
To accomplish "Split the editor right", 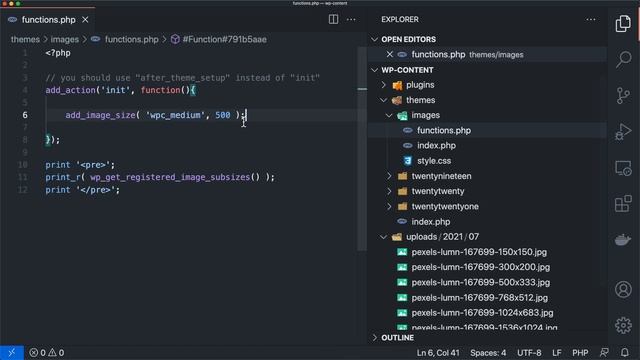I will coord(333,19).
